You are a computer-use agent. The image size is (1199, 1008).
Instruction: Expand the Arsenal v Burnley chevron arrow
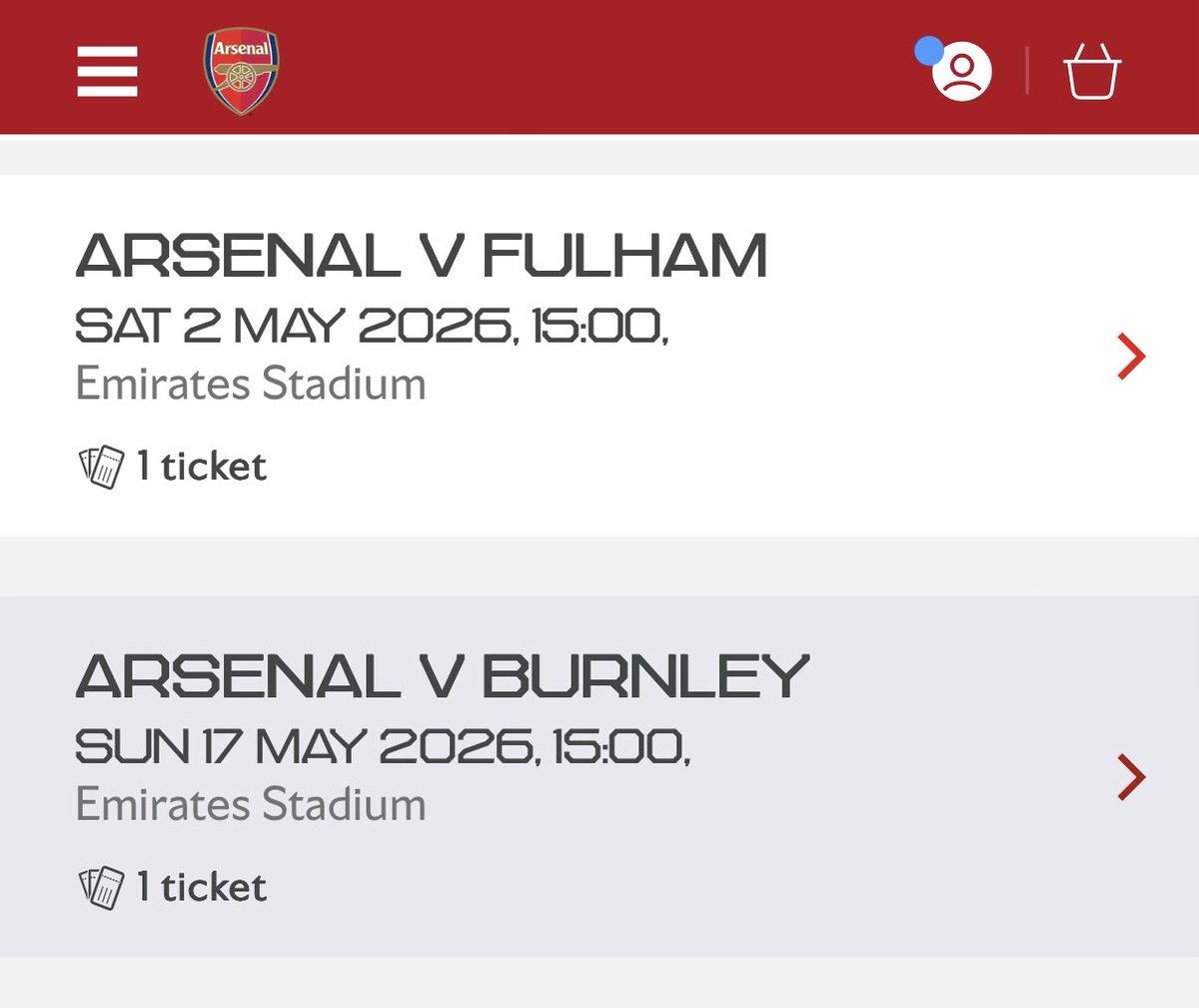click(1131, 777)
